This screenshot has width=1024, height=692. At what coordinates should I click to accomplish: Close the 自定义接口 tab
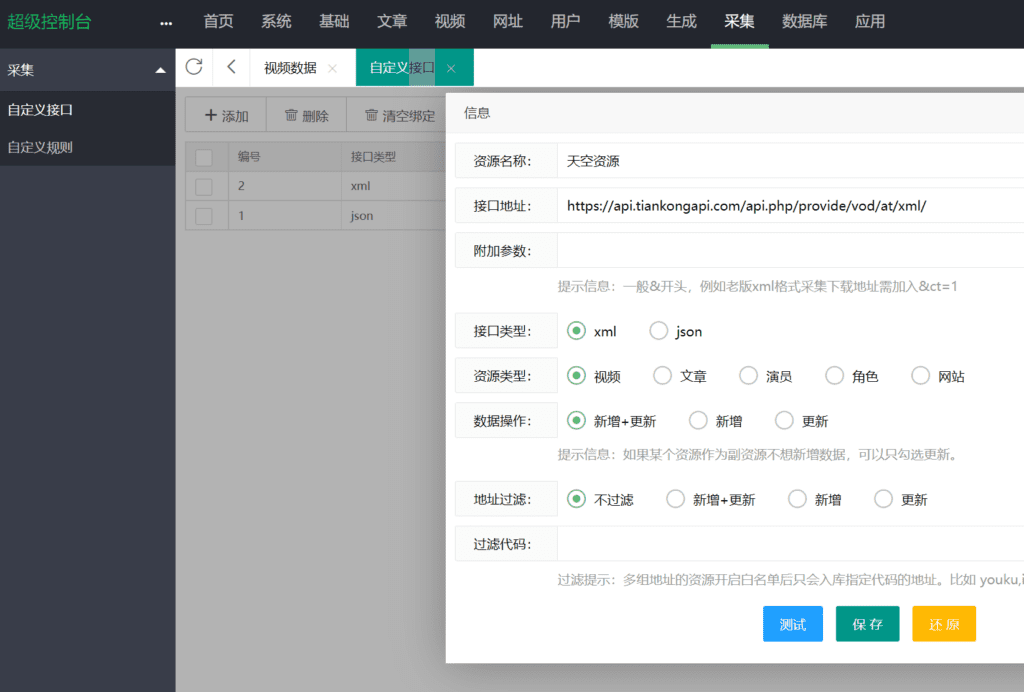[x=451, y=68]
